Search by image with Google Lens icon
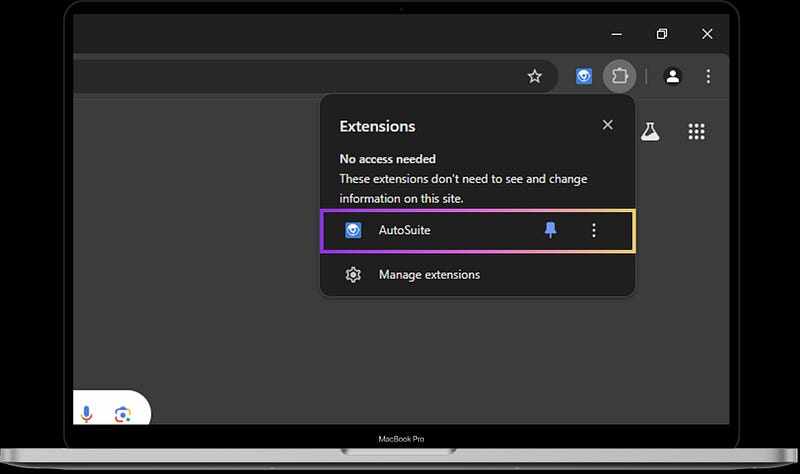 (x=122, y=414)
